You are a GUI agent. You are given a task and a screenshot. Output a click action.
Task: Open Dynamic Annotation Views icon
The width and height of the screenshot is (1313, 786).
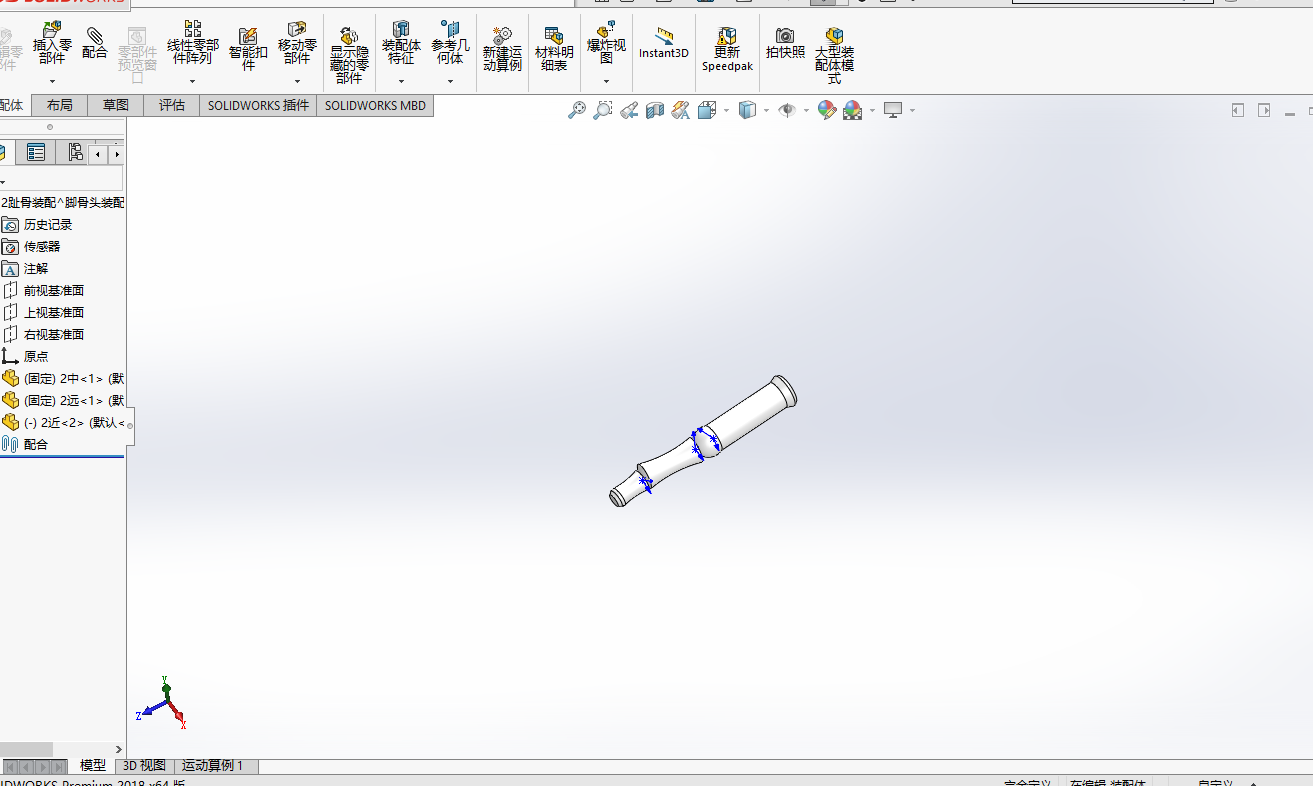click(x=681, y=110)
